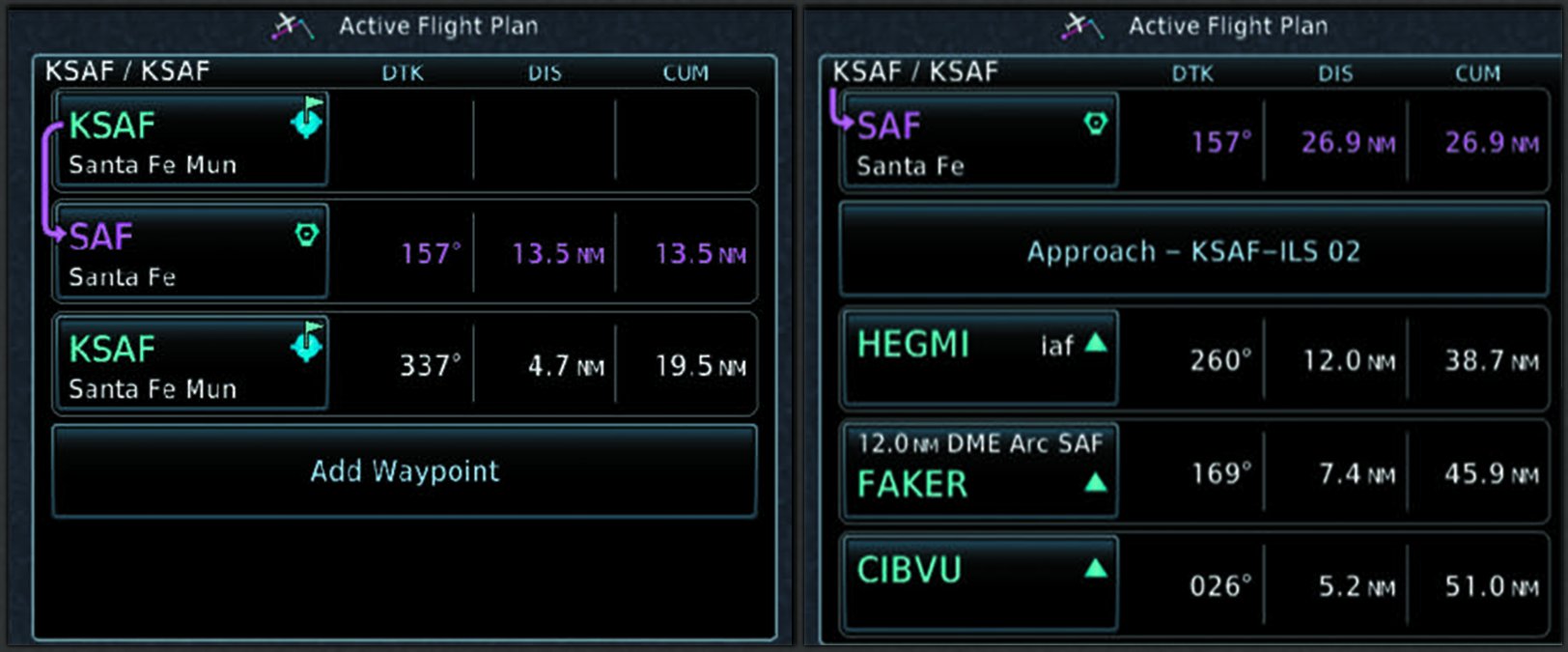Click flight plan icon in right panel title
The image size is (1568, 652).
[1081, 26]
